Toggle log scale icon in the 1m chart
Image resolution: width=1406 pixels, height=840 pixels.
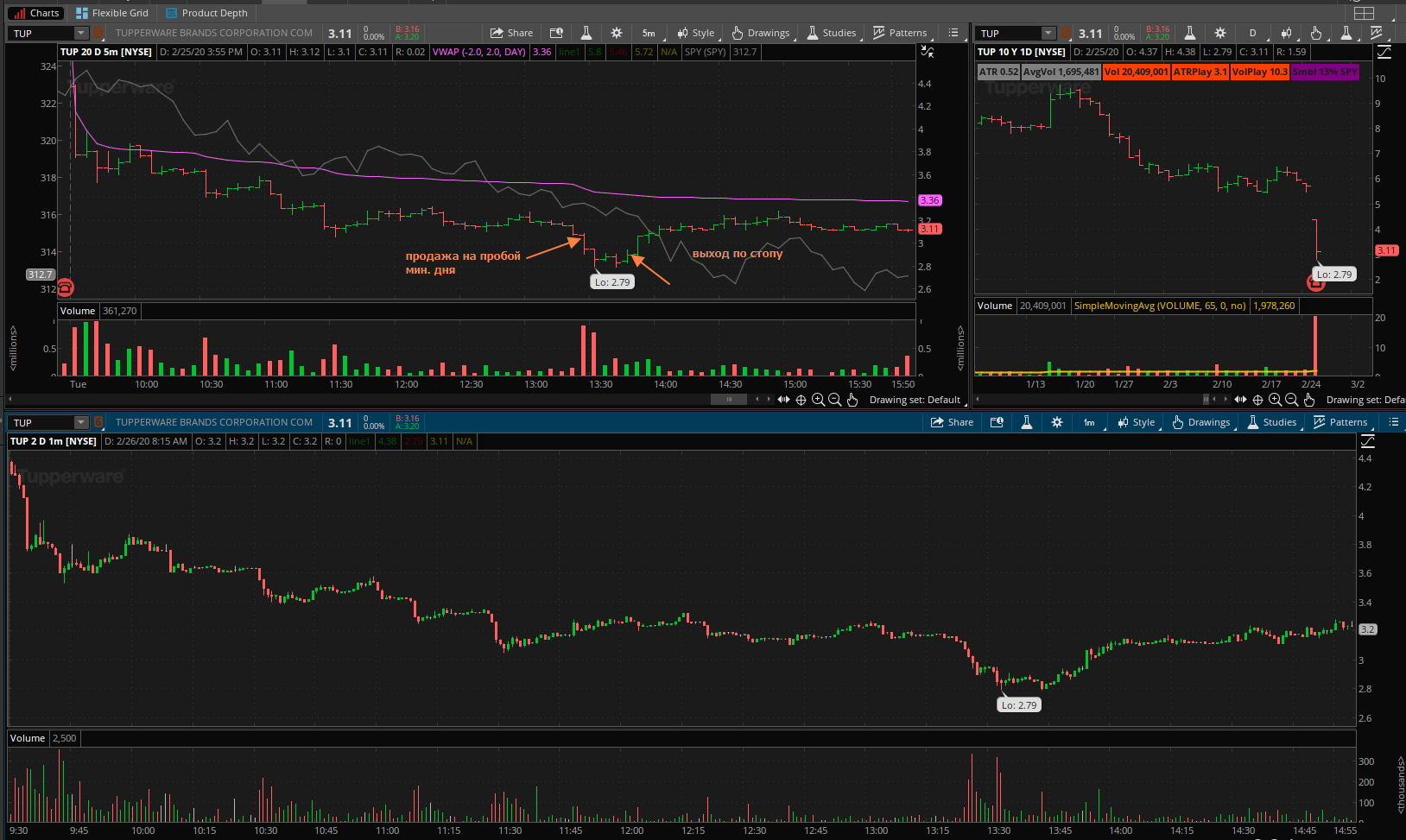click(x=1367, y=441)
